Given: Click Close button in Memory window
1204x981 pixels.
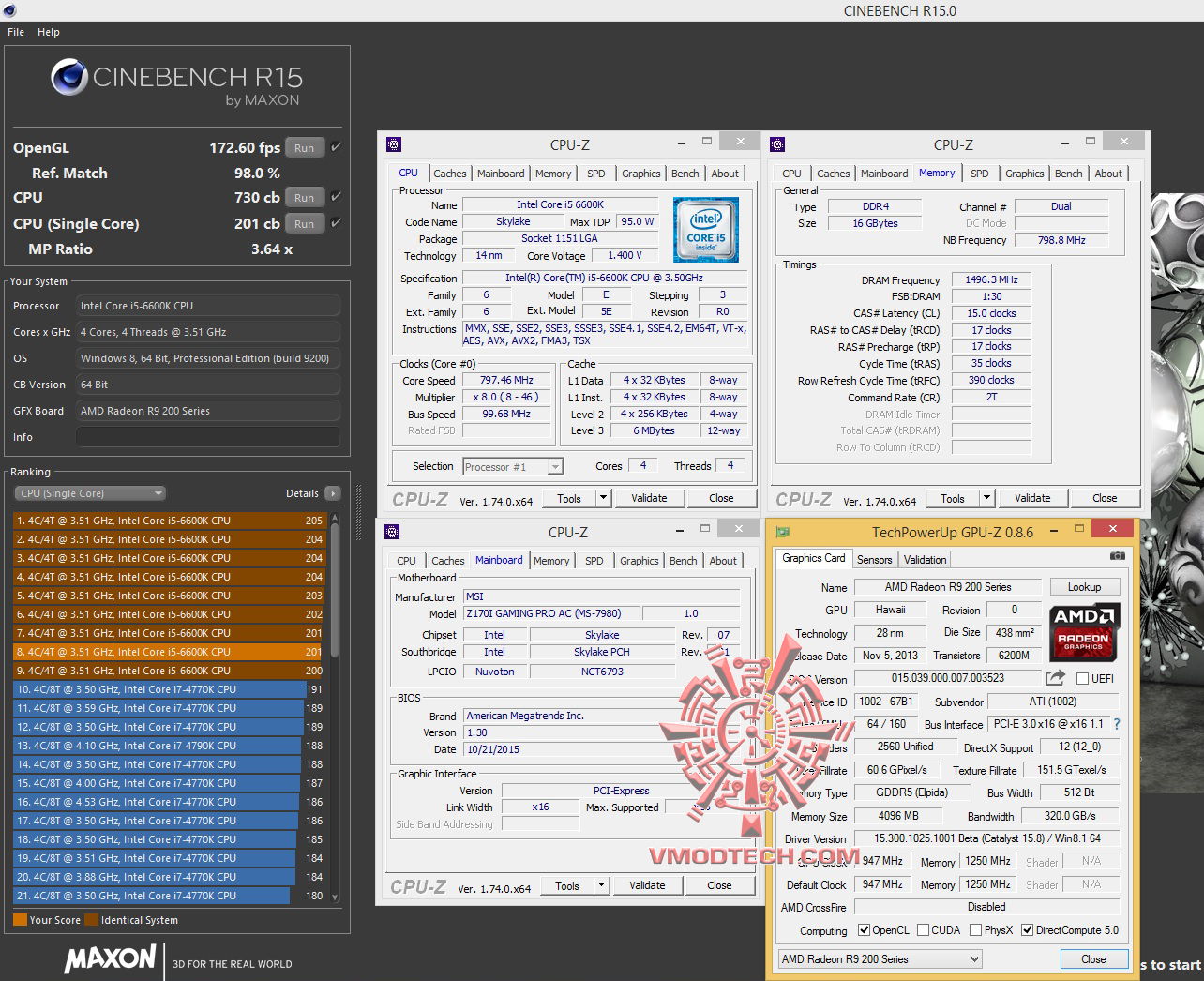Looking at the screenshot, I should [x=1105, y=498].
